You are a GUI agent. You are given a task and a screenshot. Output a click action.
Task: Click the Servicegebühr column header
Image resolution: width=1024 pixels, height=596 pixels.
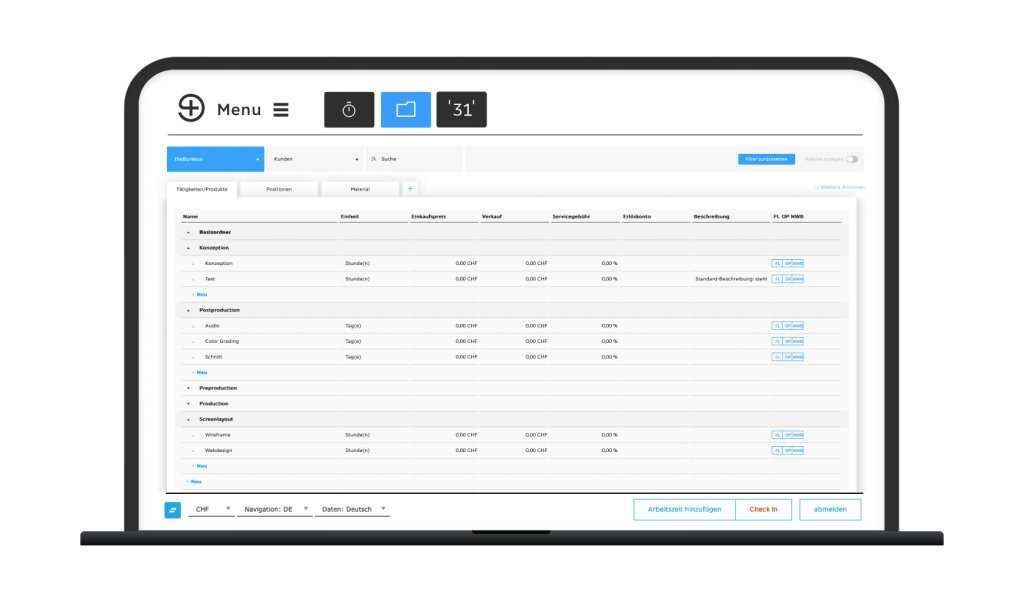[571, 217]
